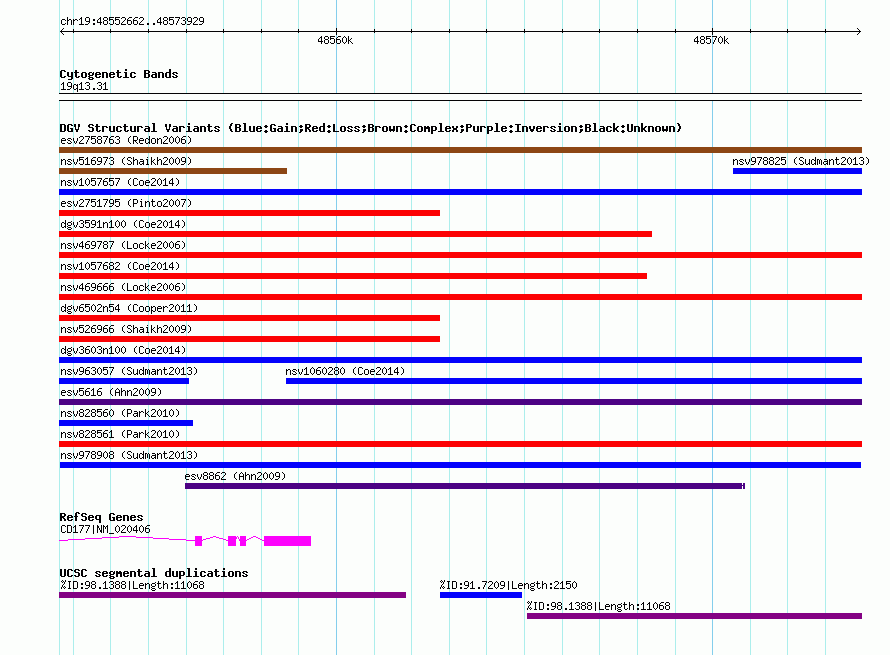Select the nsv828560 (Park2010) label
The image size is (890, 655).
pos(120,413)
